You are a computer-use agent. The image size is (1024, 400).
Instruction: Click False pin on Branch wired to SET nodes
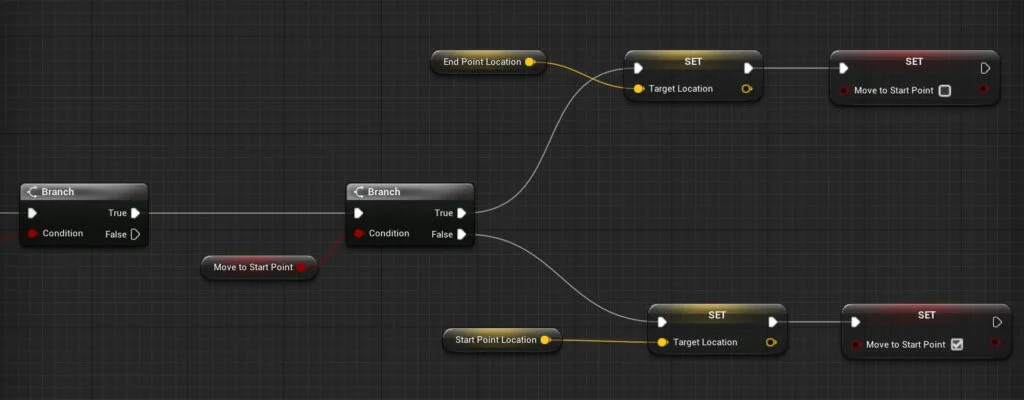(x=461, y=235)
